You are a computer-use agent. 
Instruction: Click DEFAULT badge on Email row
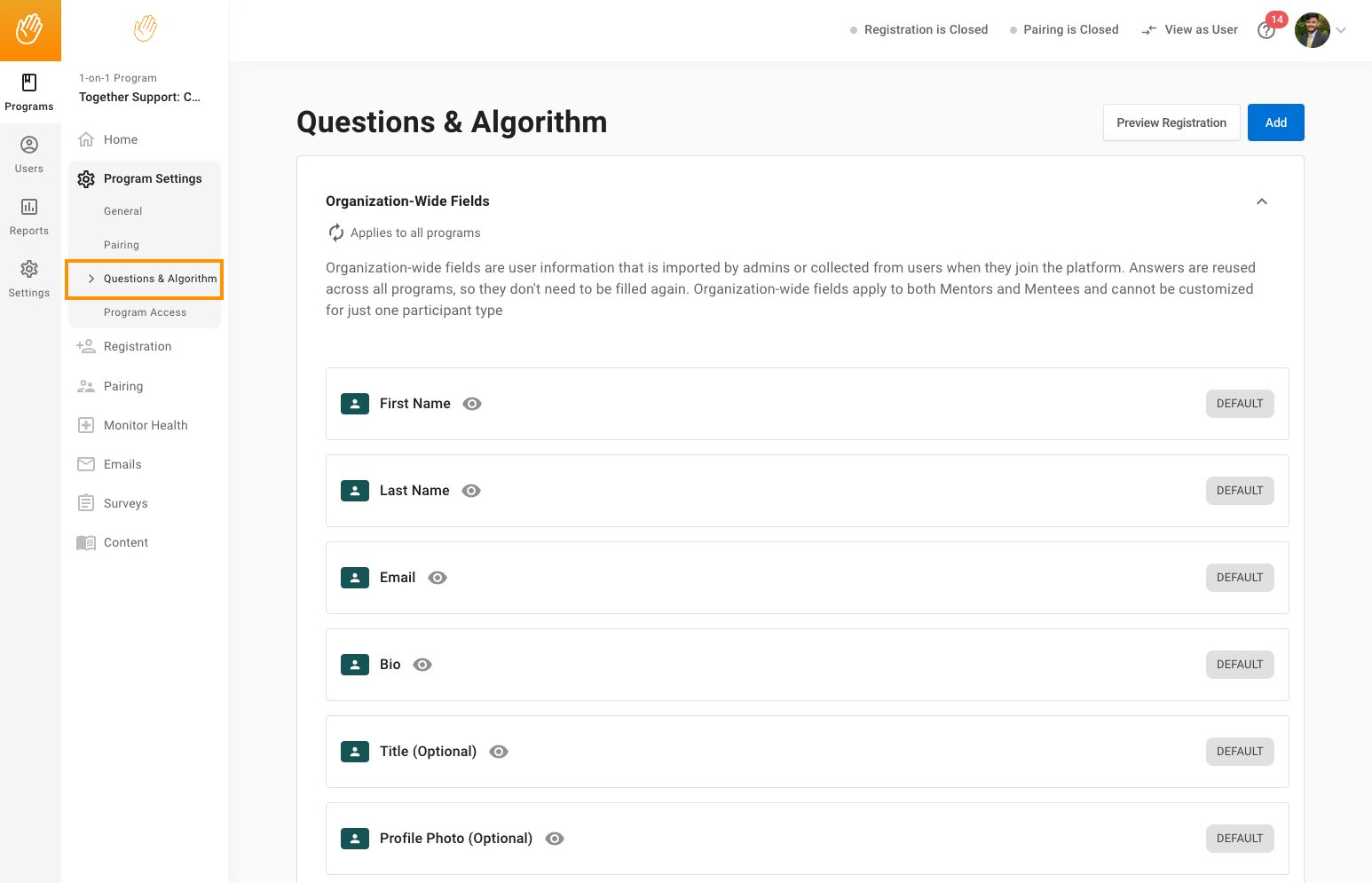click(1240, 578)
